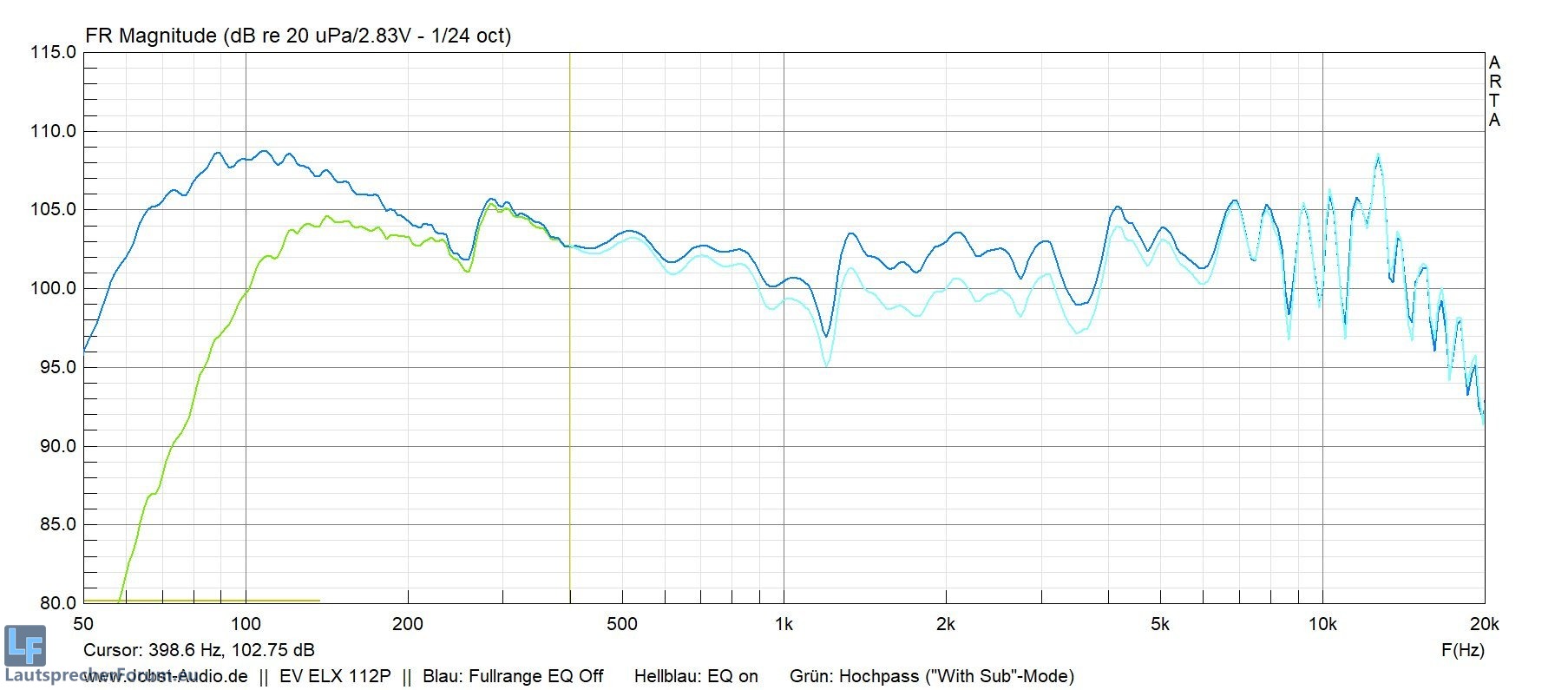Click the "Grün: Hochpass" legend text
The image size is (1568, 690).
coord(931,676)
